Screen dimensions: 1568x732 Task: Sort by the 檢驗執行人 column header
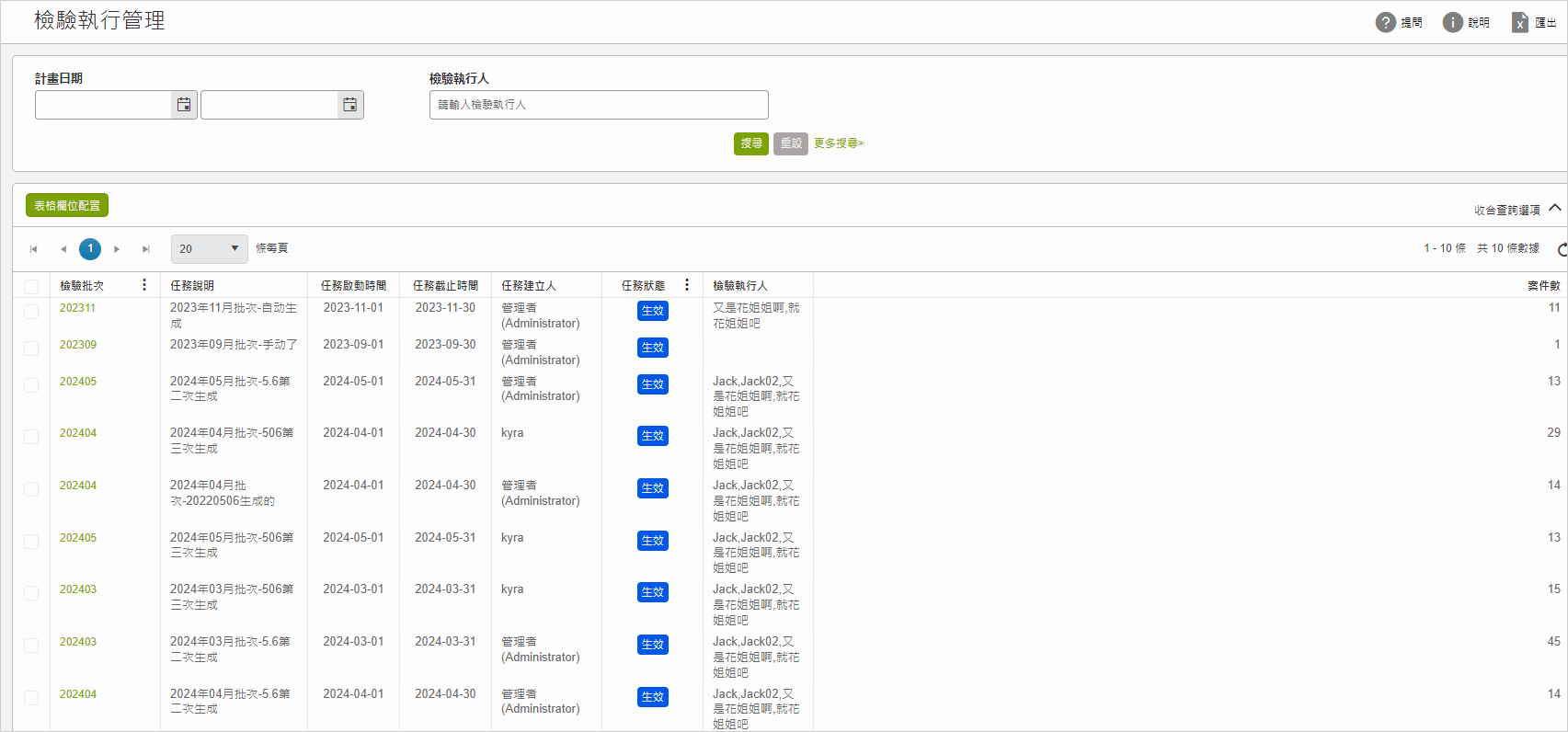[740, 286]
